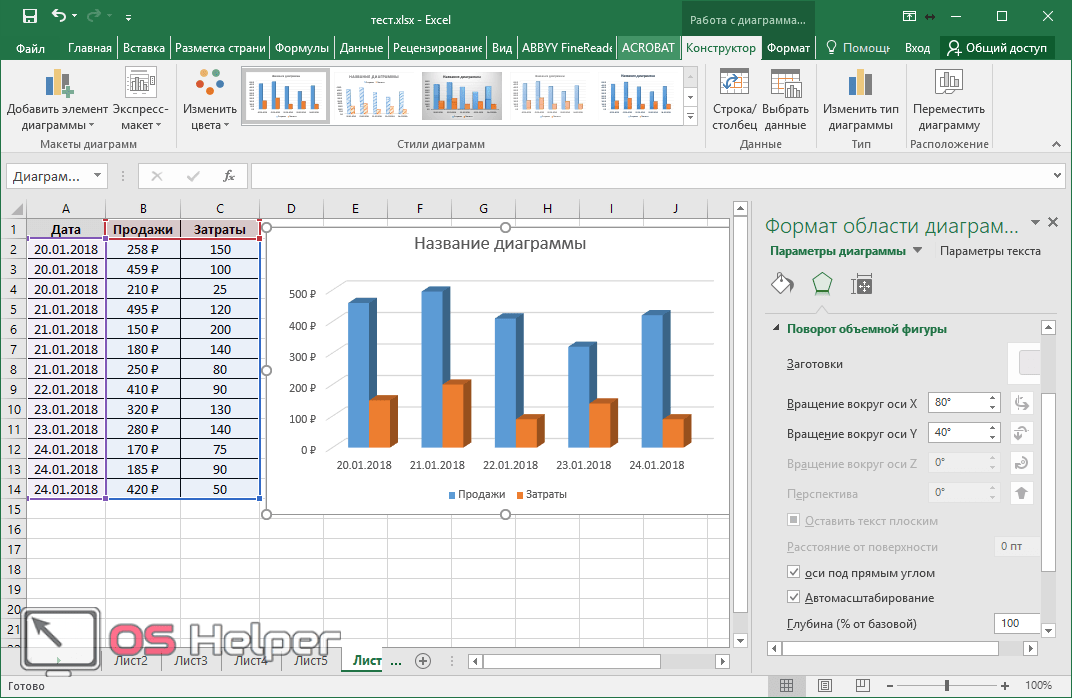
Task: Click Общий доступ share button
Action: point(996,48)
